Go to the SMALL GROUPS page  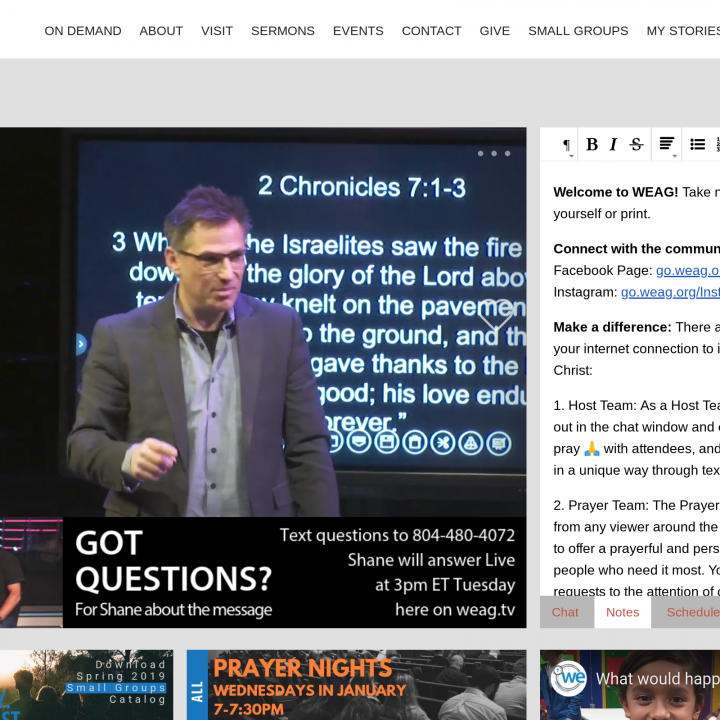coord(578,31)
